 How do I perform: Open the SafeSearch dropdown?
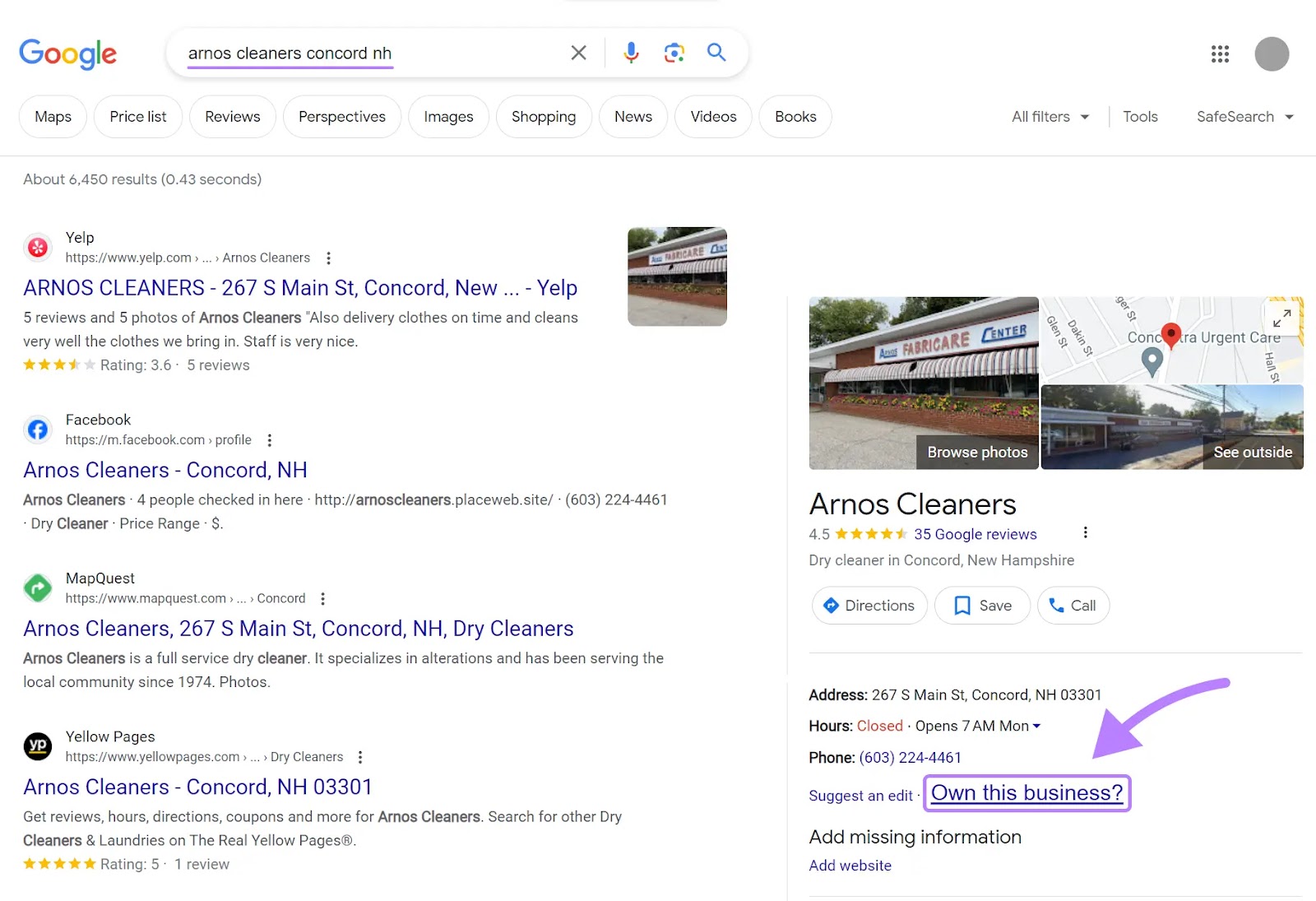(x=1244, y=116)
